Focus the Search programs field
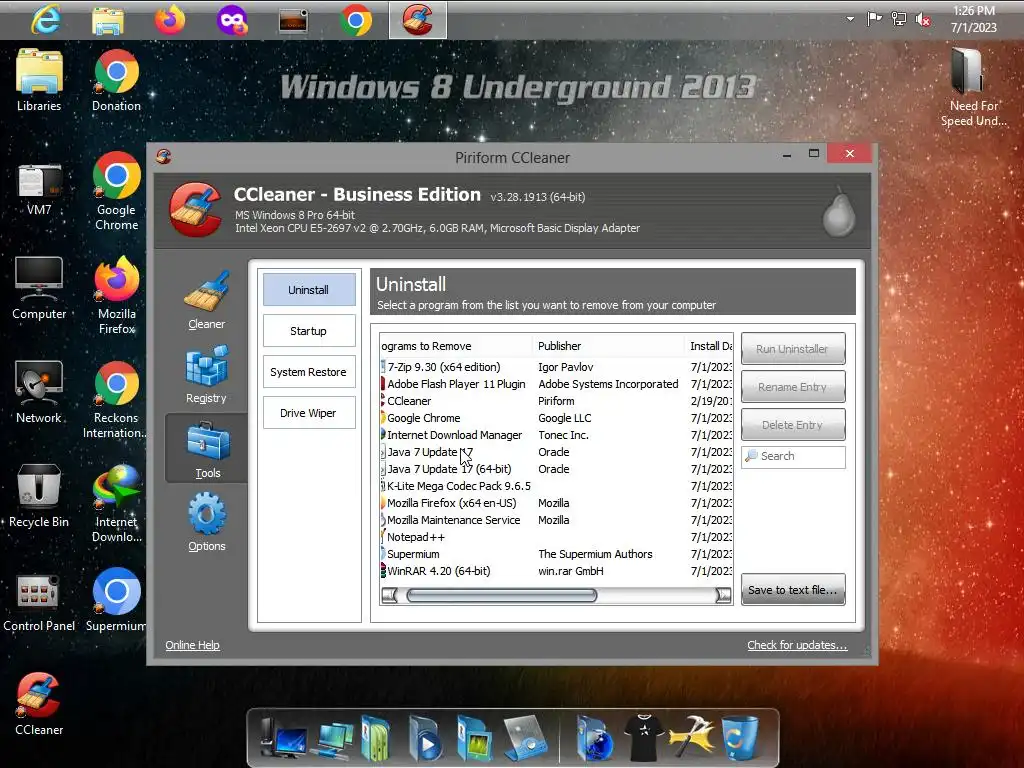Image resolution: width=1024 pixels, height=768 pixels. tap(793, 456)
